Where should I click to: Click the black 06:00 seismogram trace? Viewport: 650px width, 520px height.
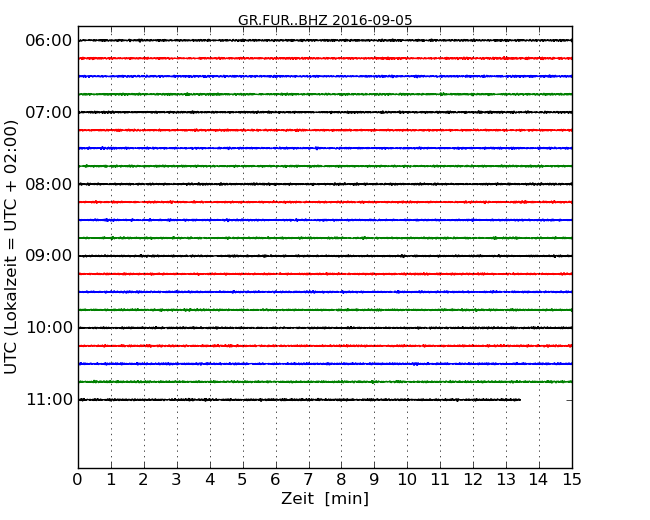coord(325,40)
